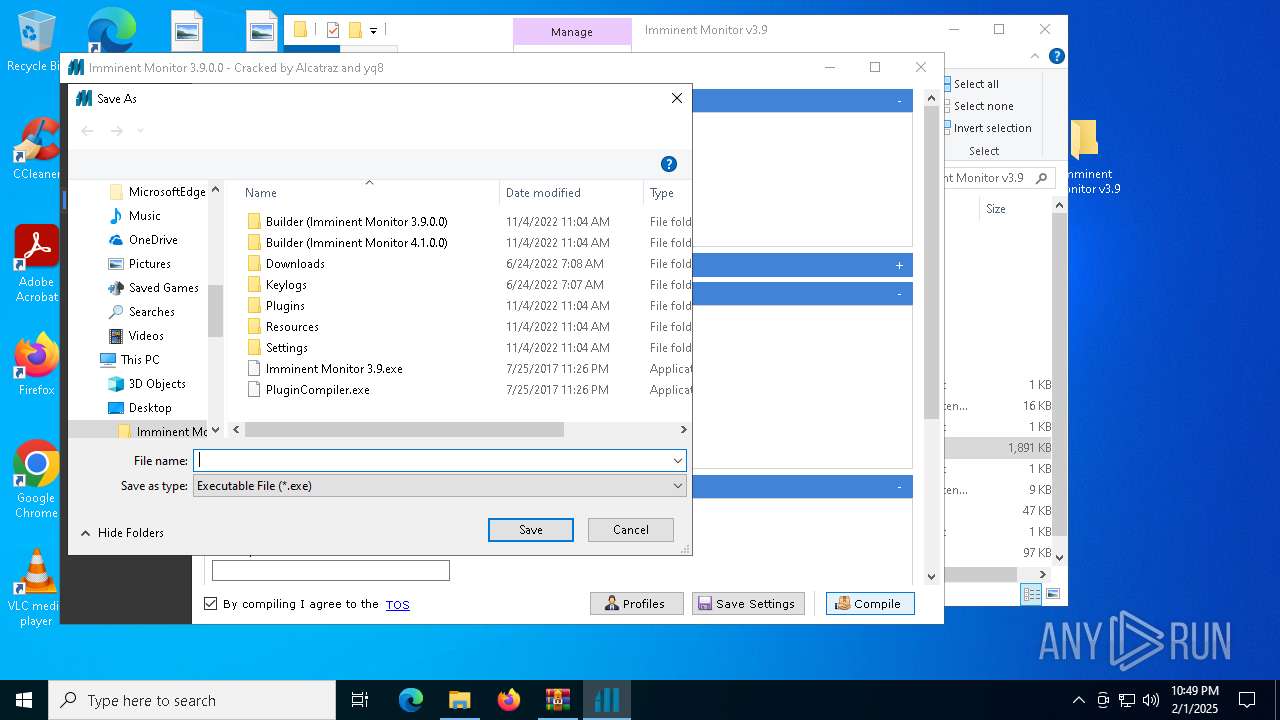Click the navigation tree vertical scrollbar

tap(215, 310)
